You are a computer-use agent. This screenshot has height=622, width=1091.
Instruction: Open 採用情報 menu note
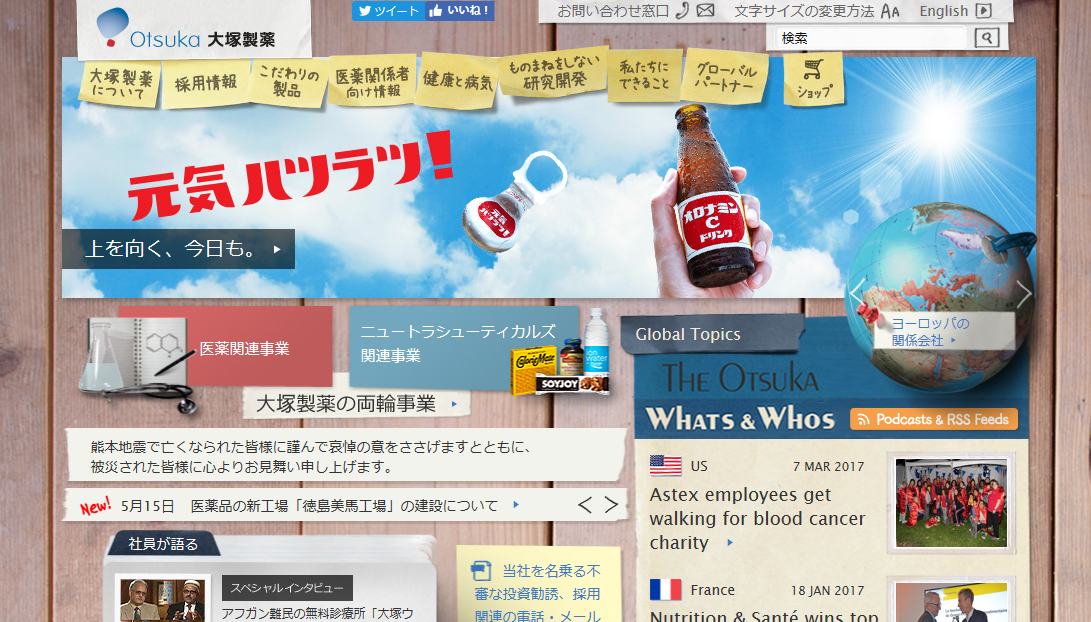pos(206,84)
